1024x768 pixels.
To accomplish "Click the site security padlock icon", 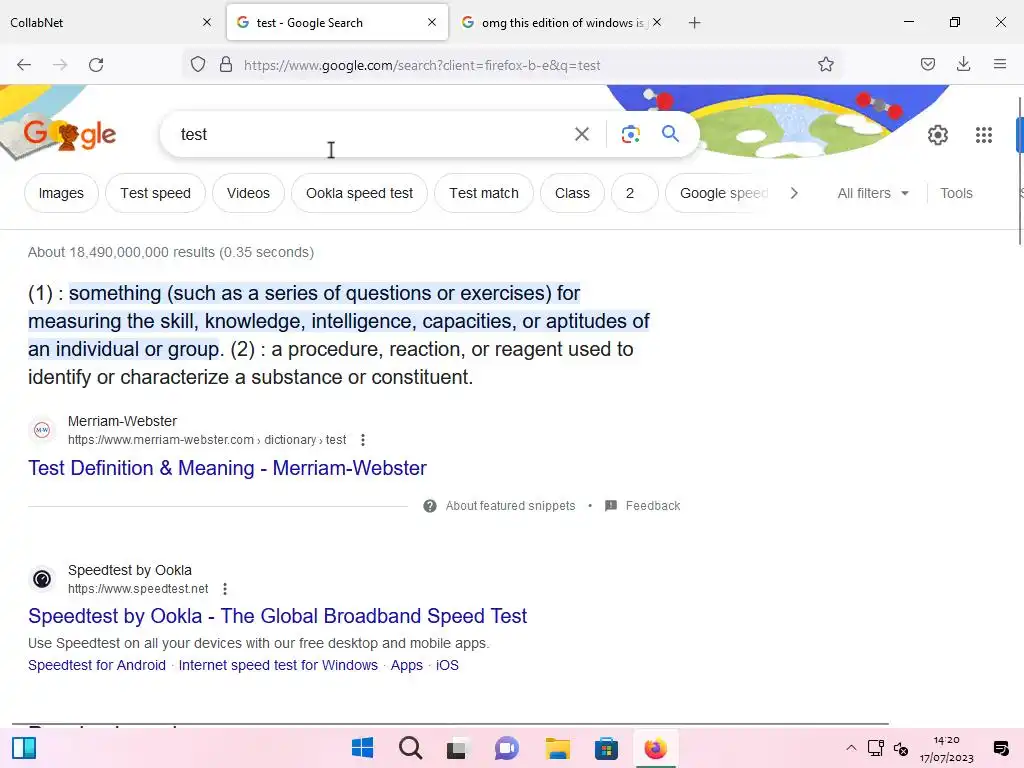I will (x=226, y=65).
